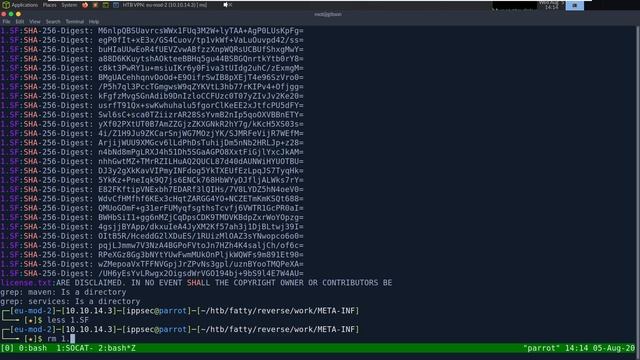Click the green window control button
The height and width of the screenshot is (360, 640).
click(x=11, y=14)
